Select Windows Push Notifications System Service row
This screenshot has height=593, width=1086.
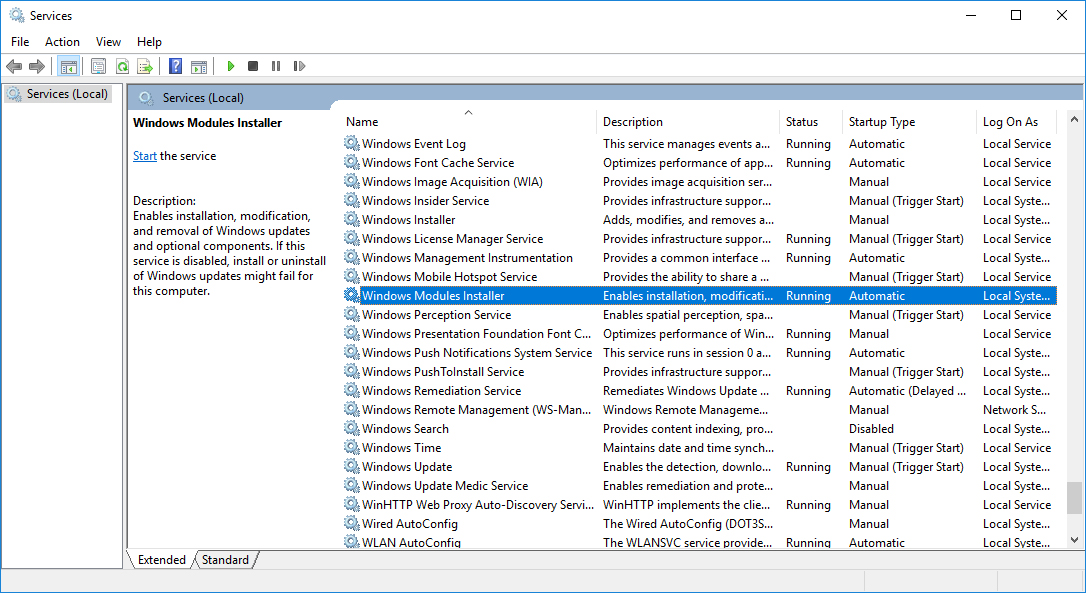tap(700, 353)
